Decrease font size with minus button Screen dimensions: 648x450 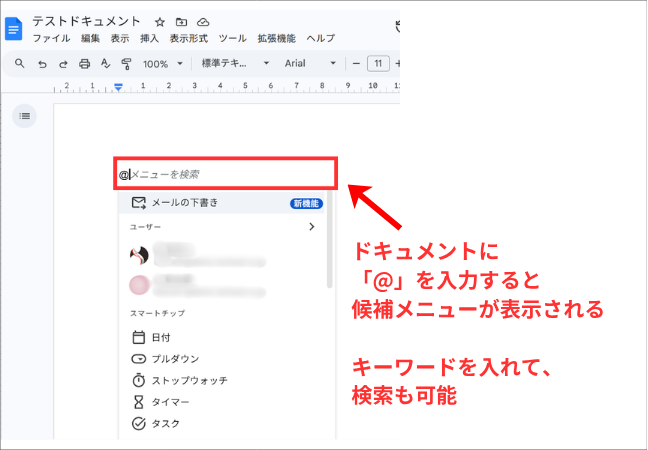(x=356, y=63)
